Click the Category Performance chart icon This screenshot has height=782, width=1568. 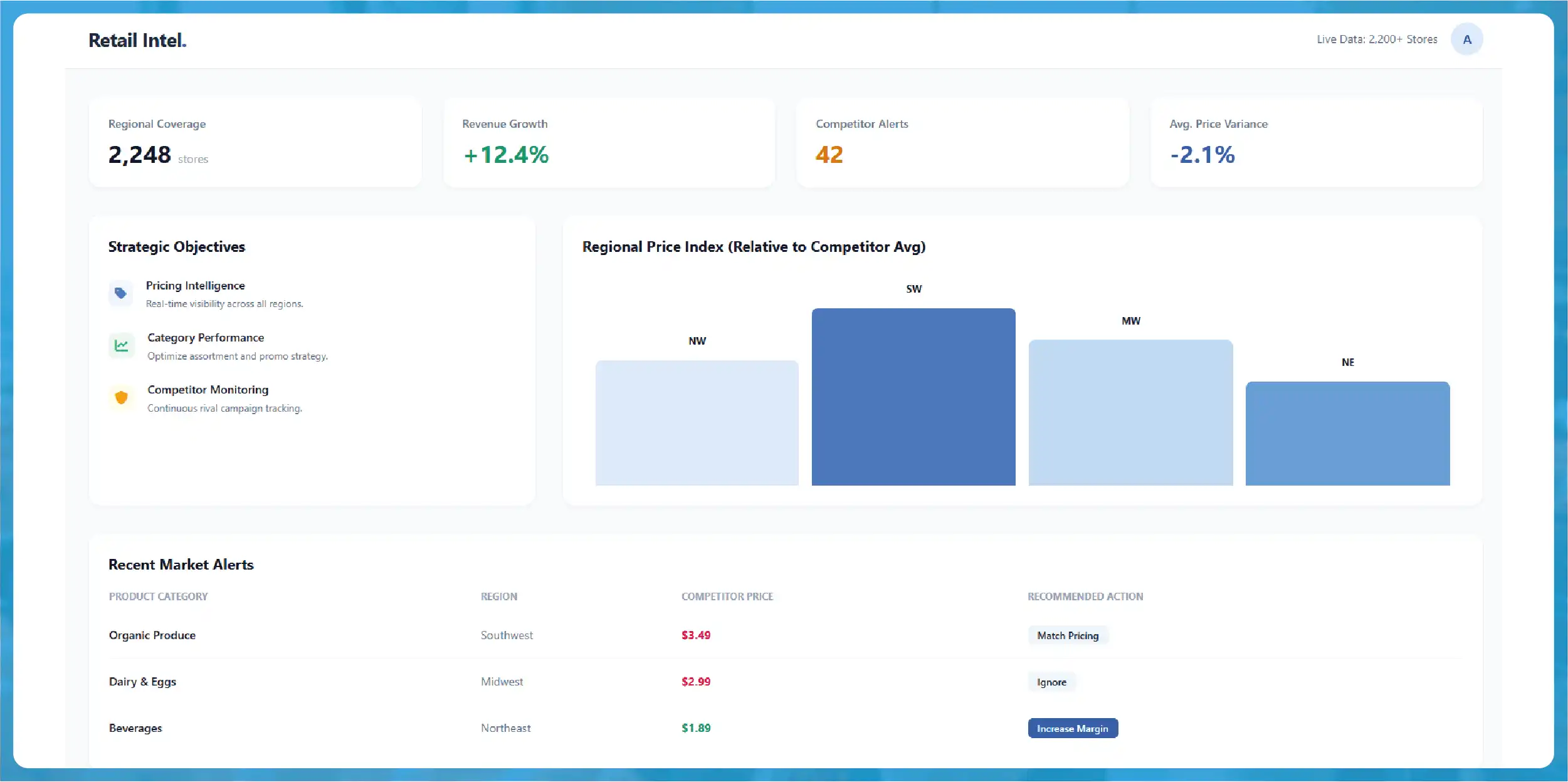(121, 345)
